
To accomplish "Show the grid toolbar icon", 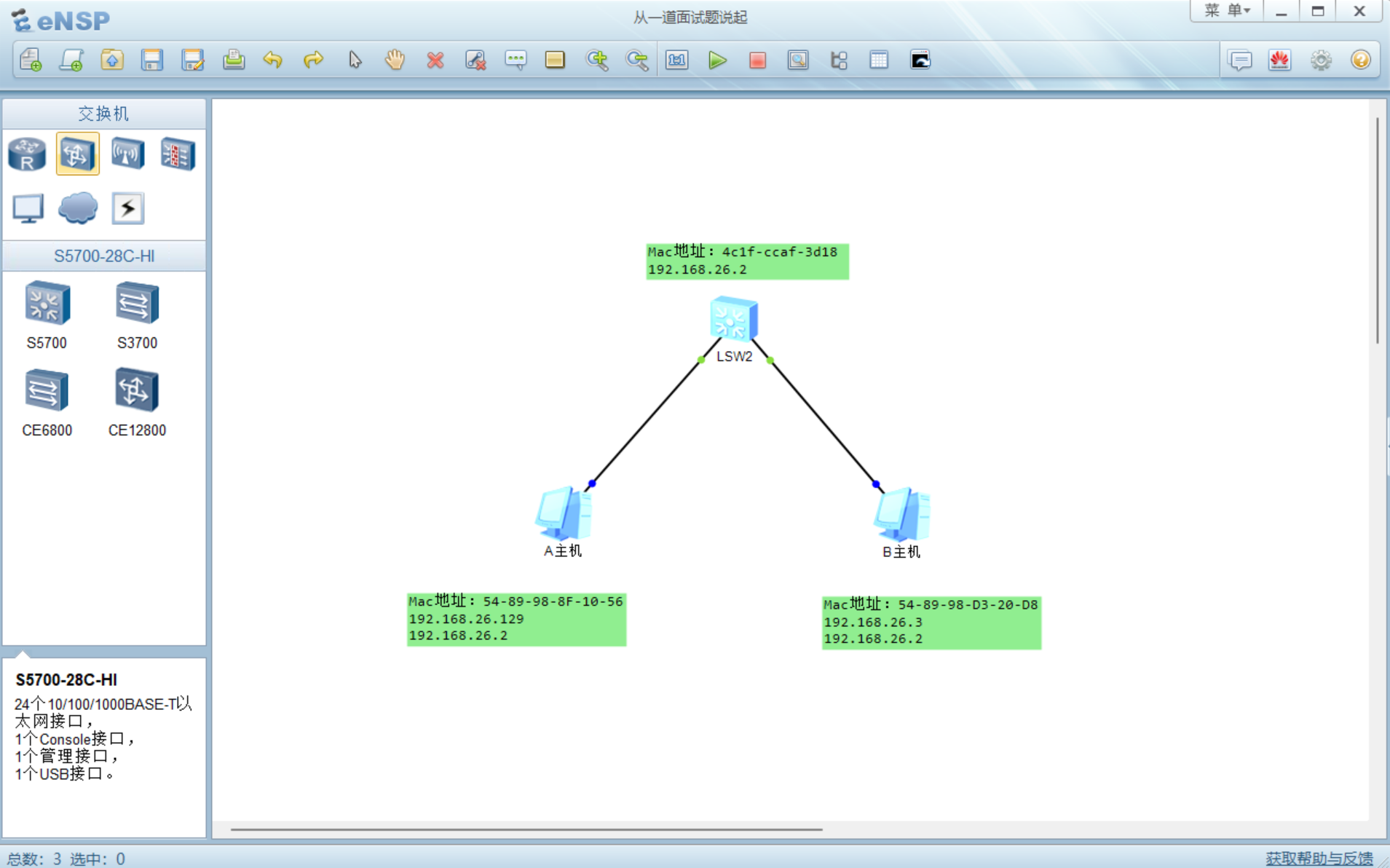I will coord(879,60).
